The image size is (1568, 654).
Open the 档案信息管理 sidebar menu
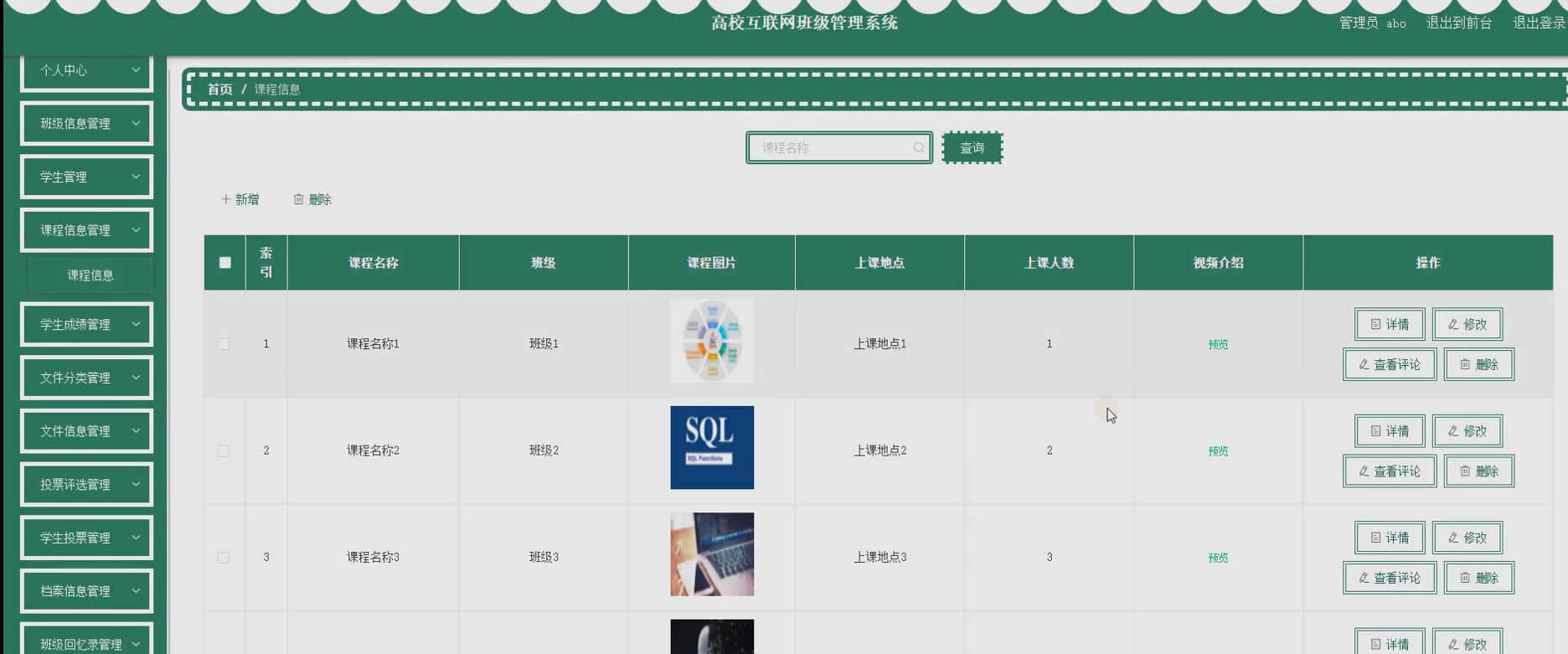[86, 591]
